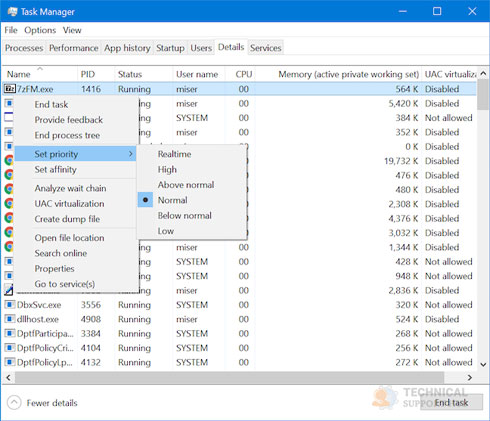Choose Open file location

coord(69,238)
